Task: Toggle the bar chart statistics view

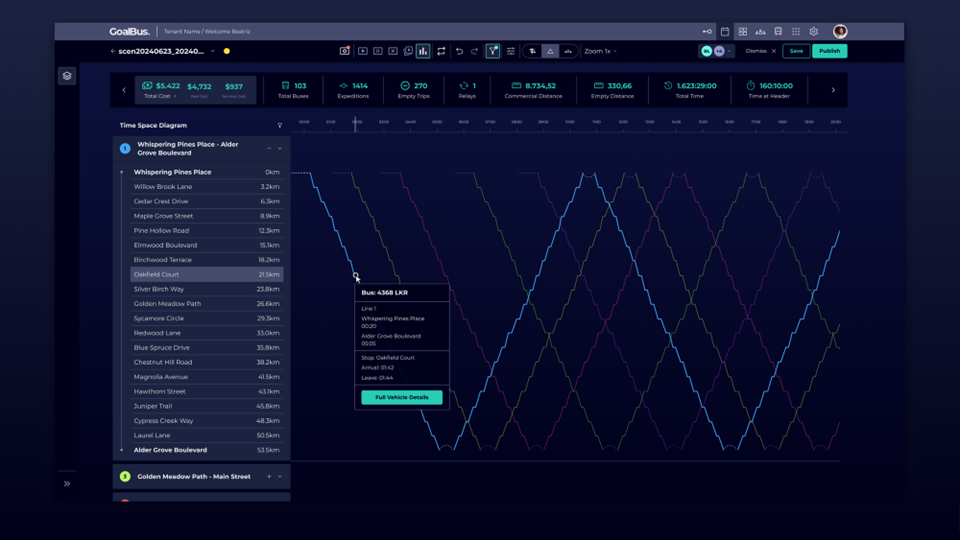Action: pos(423,51)
